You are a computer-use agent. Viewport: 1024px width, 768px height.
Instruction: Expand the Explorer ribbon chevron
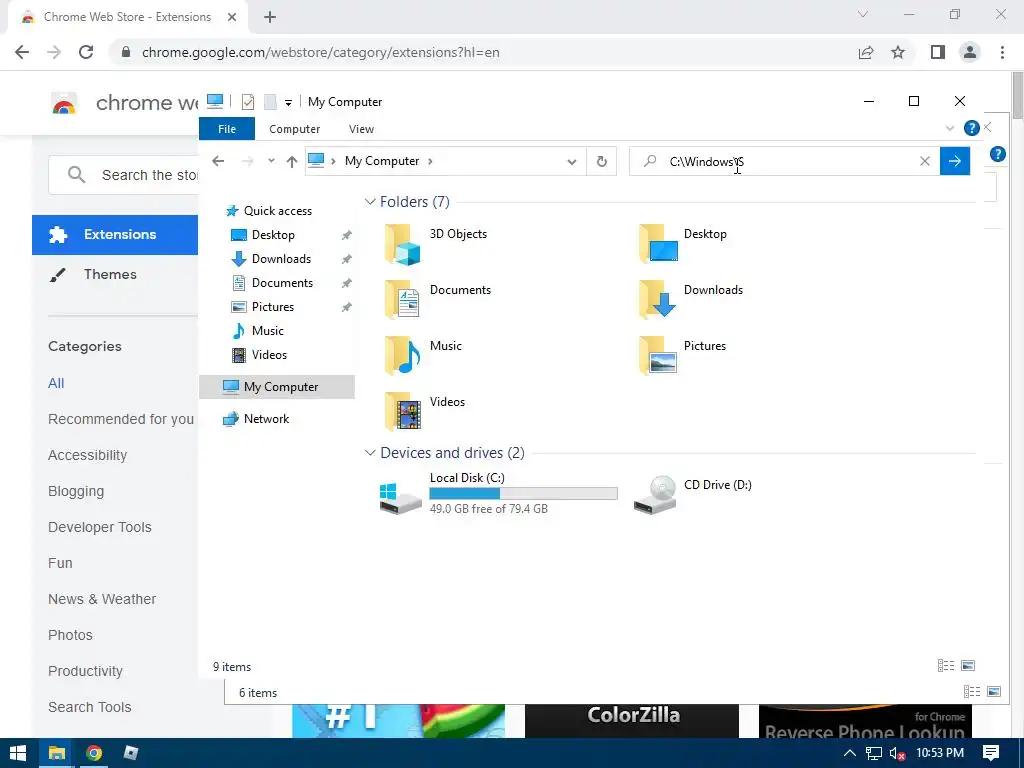point(950,129)
